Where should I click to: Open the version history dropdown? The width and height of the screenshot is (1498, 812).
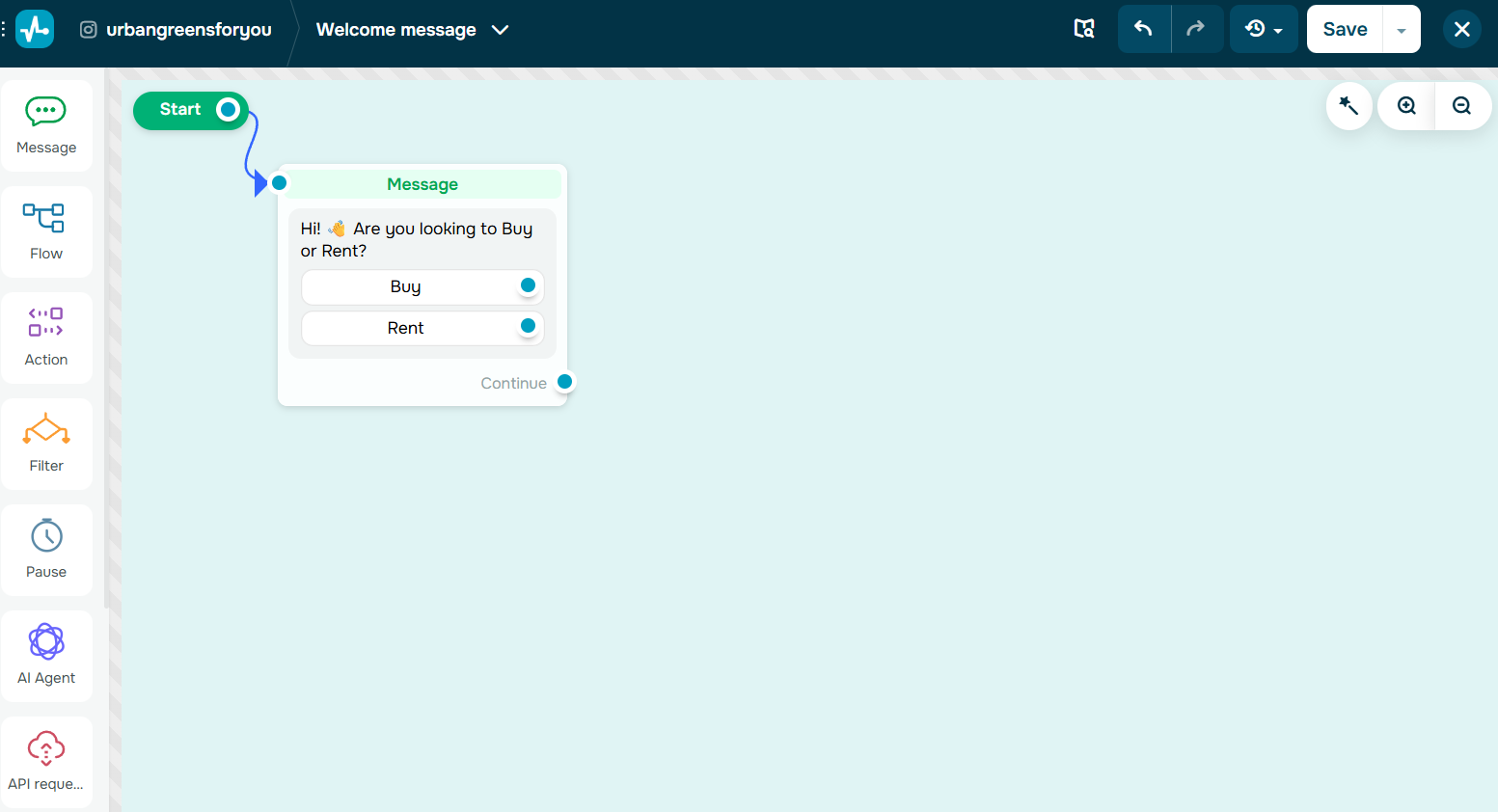coord(1264,28)
